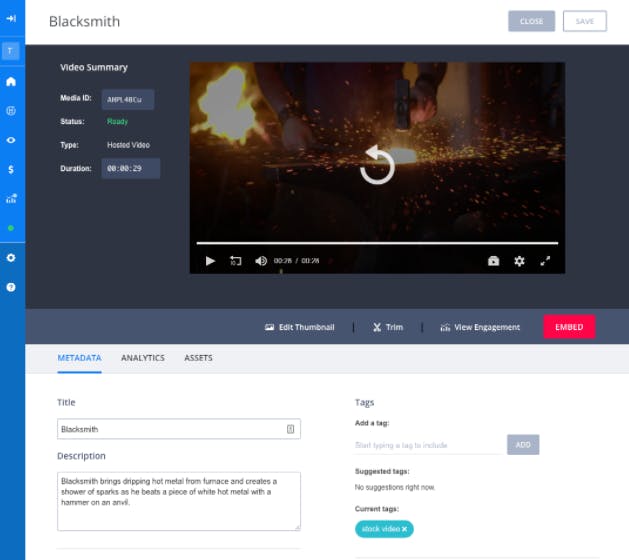
Task: Click the green status dot in sidebar
Action: (x=11, y=228)
